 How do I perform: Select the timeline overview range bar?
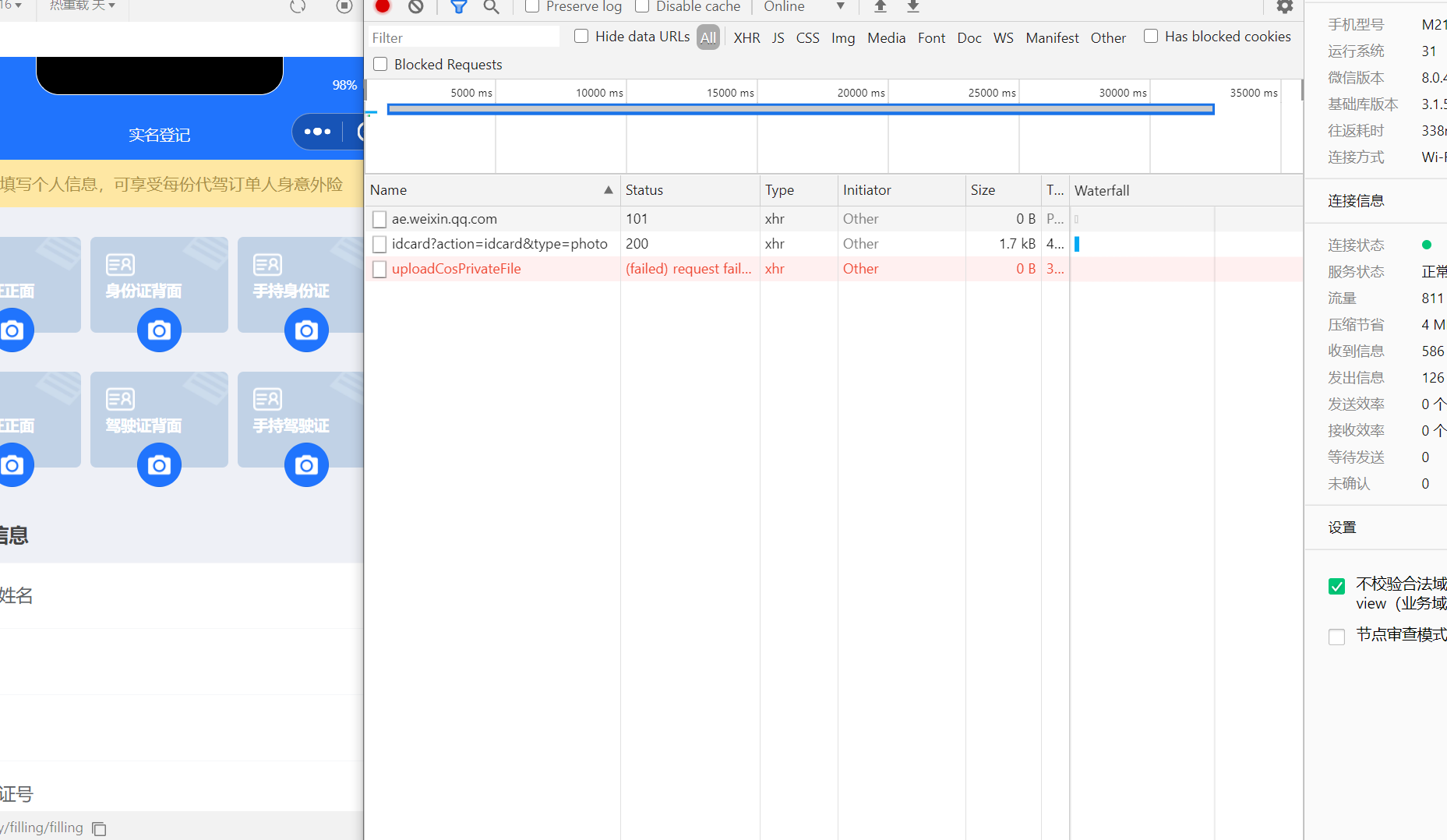(801, 109)
